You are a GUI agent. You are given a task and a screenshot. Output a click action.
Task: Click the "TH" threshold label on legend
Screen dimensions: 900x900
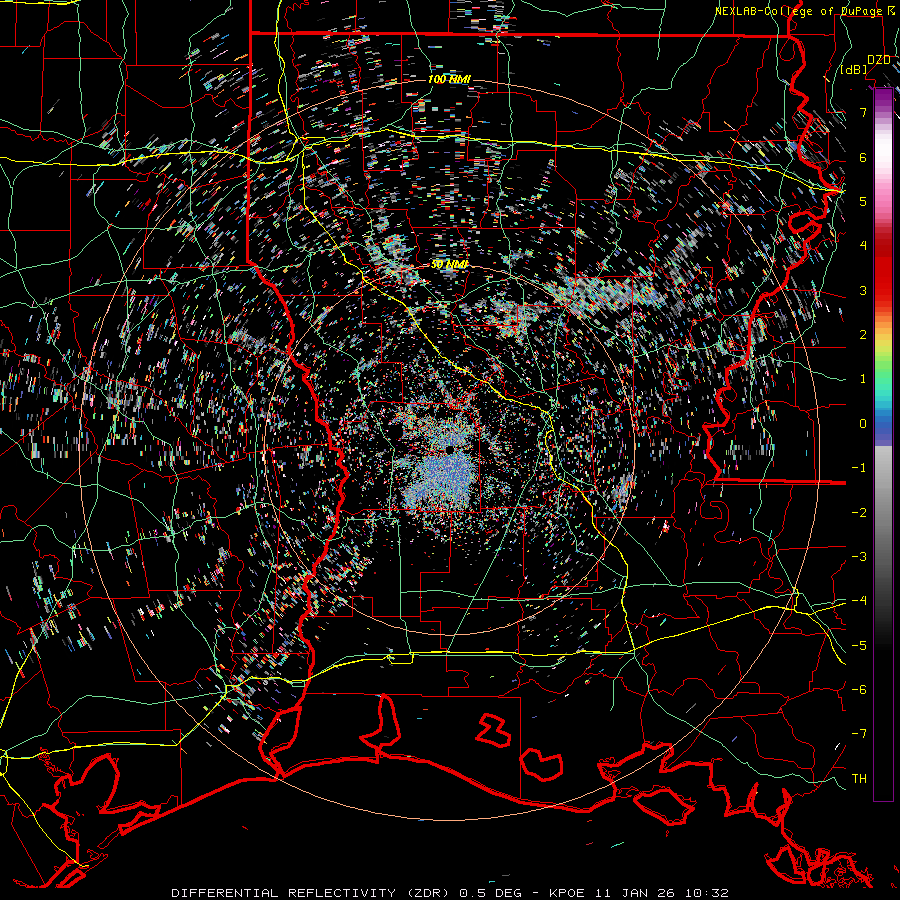[x=859, y=779]
